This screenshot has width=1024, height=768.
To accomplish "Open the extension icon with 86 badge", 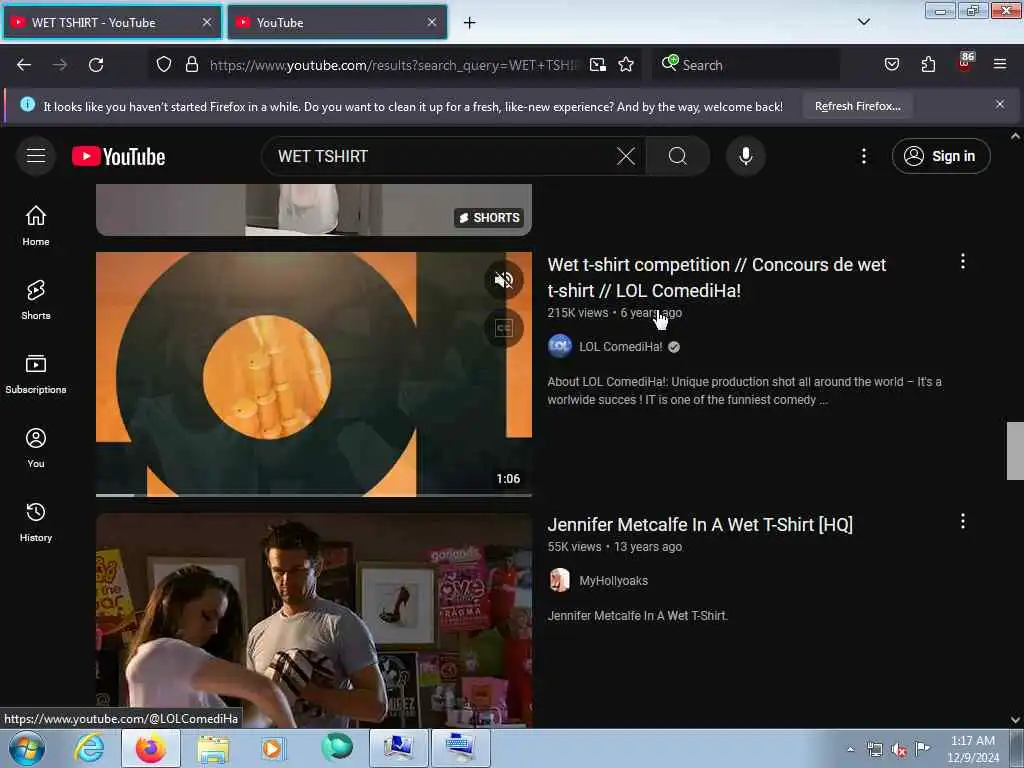I will [965, 63].
